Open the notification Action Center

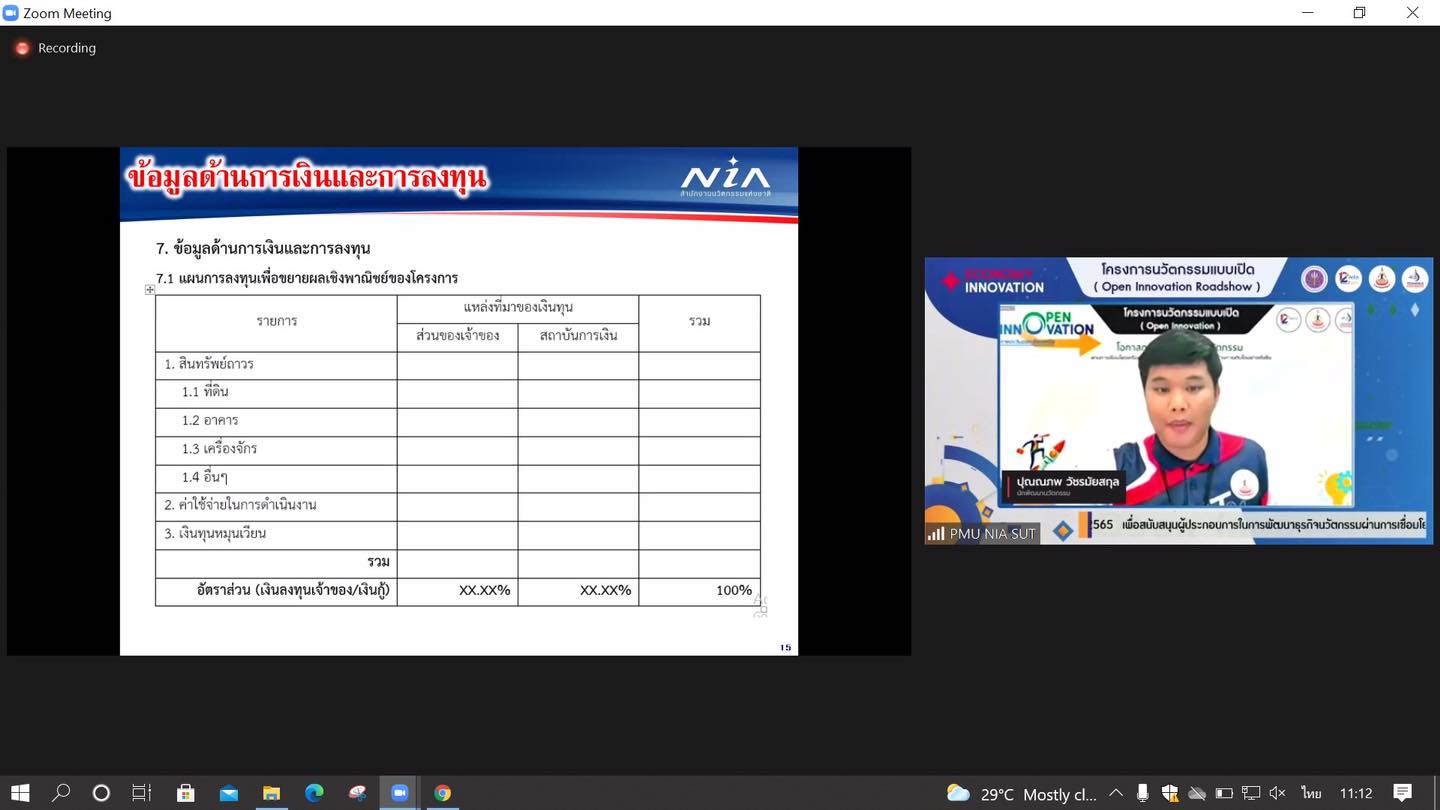(x=1402, y=793)
